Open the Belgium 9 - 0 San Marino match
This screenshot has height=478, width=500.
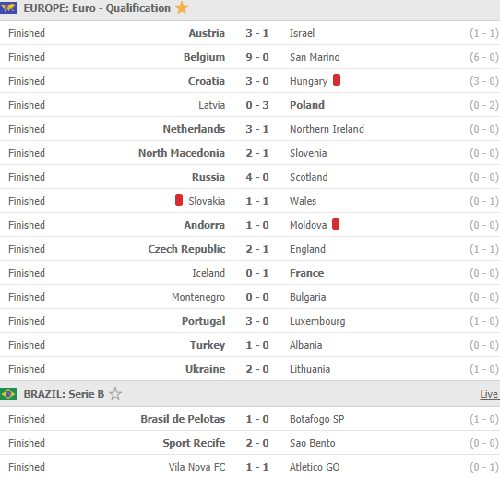point(250,57)
